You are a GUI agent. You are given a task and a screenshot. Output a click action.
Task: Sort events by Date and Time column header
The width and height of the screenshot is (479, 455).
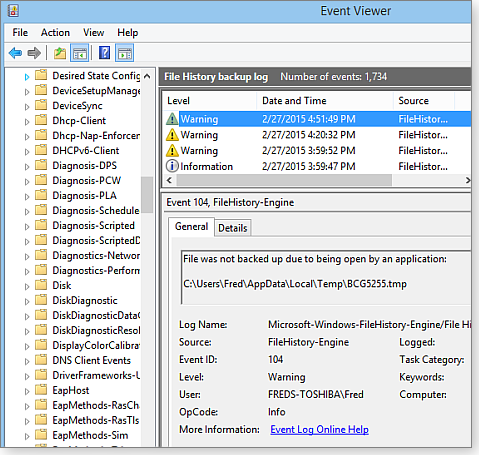(325, 101)
